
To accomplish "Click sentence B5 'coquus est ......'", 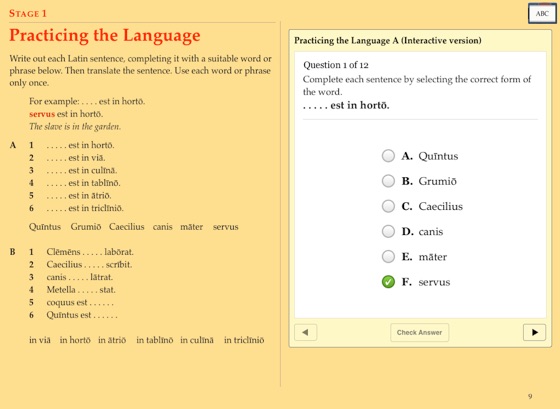I will (x=80, y=302).
